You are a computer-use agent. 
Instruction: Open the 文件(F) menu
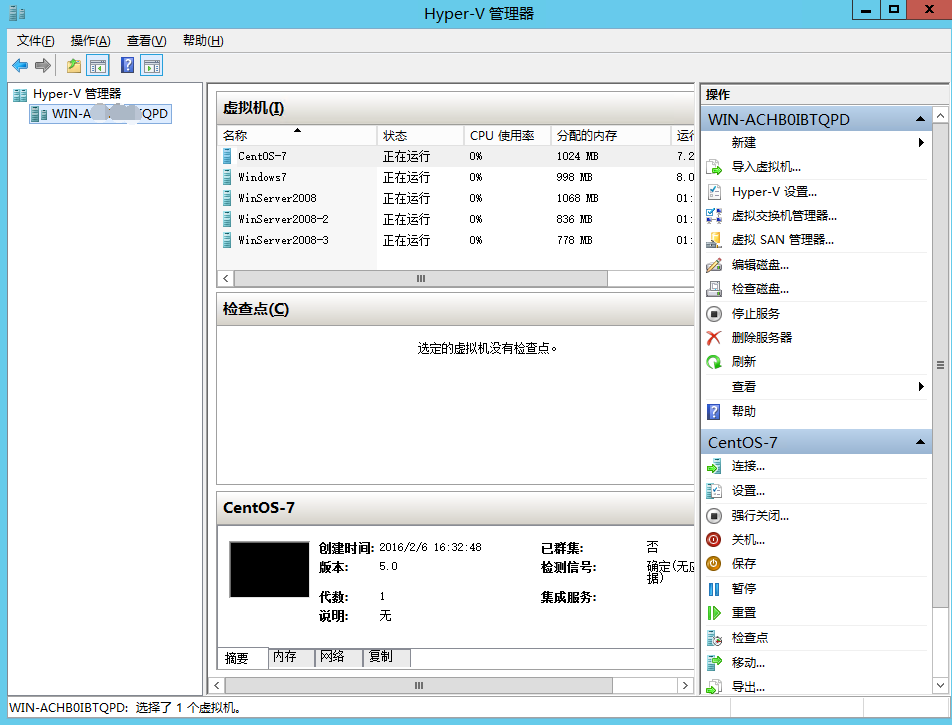(35, 41)
